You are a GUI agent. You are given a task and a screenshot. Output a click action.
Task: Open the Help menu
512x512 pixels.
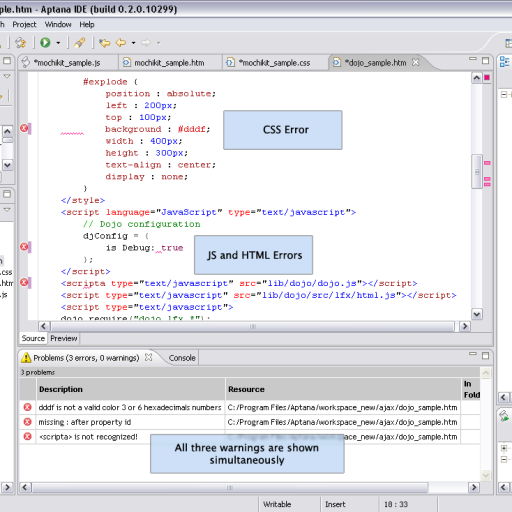(87, 24)
